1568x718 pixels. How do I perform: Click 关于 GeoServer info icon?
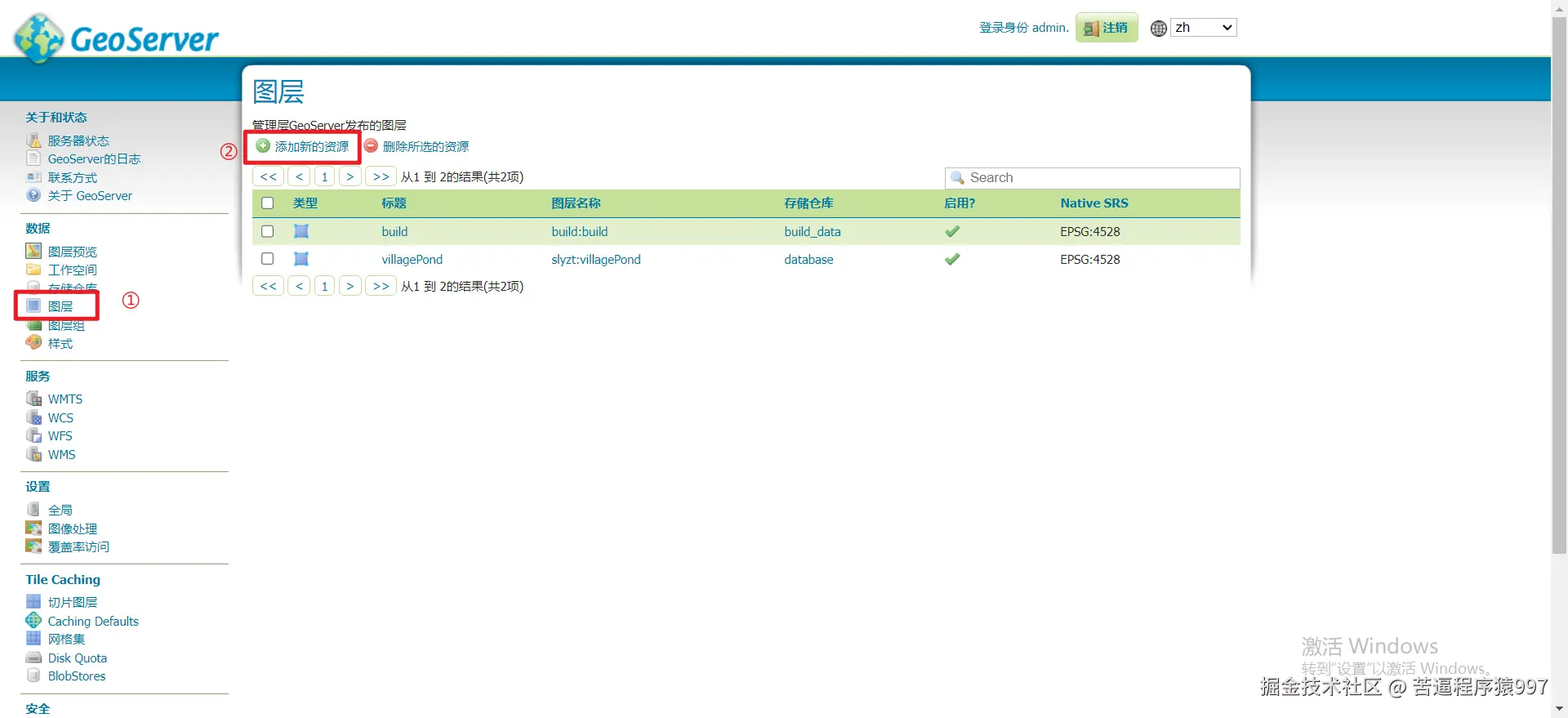tap(33, 195)
